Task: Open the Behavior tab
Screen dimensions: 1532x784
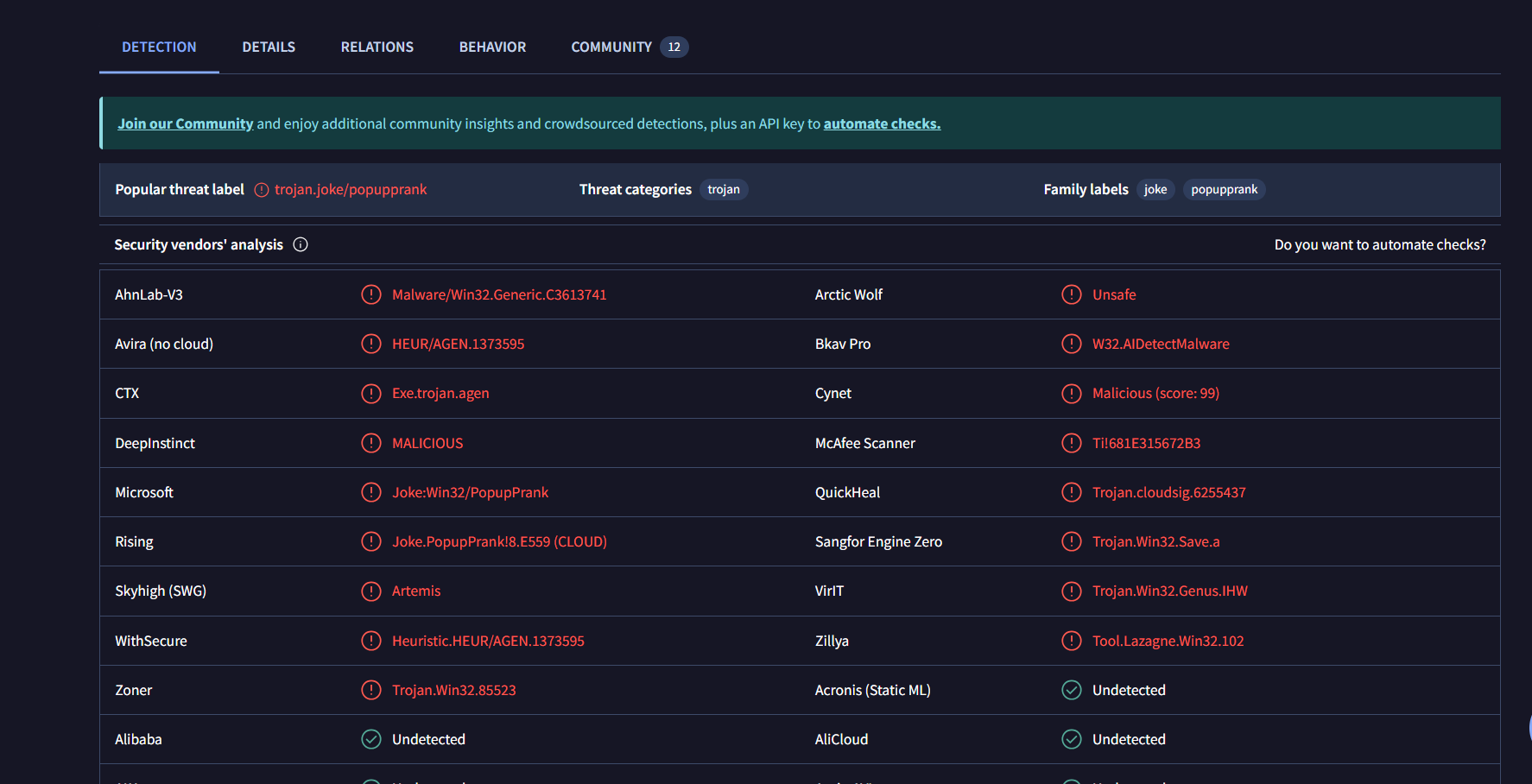Action: pyautogui.click(x=492, y=47)
